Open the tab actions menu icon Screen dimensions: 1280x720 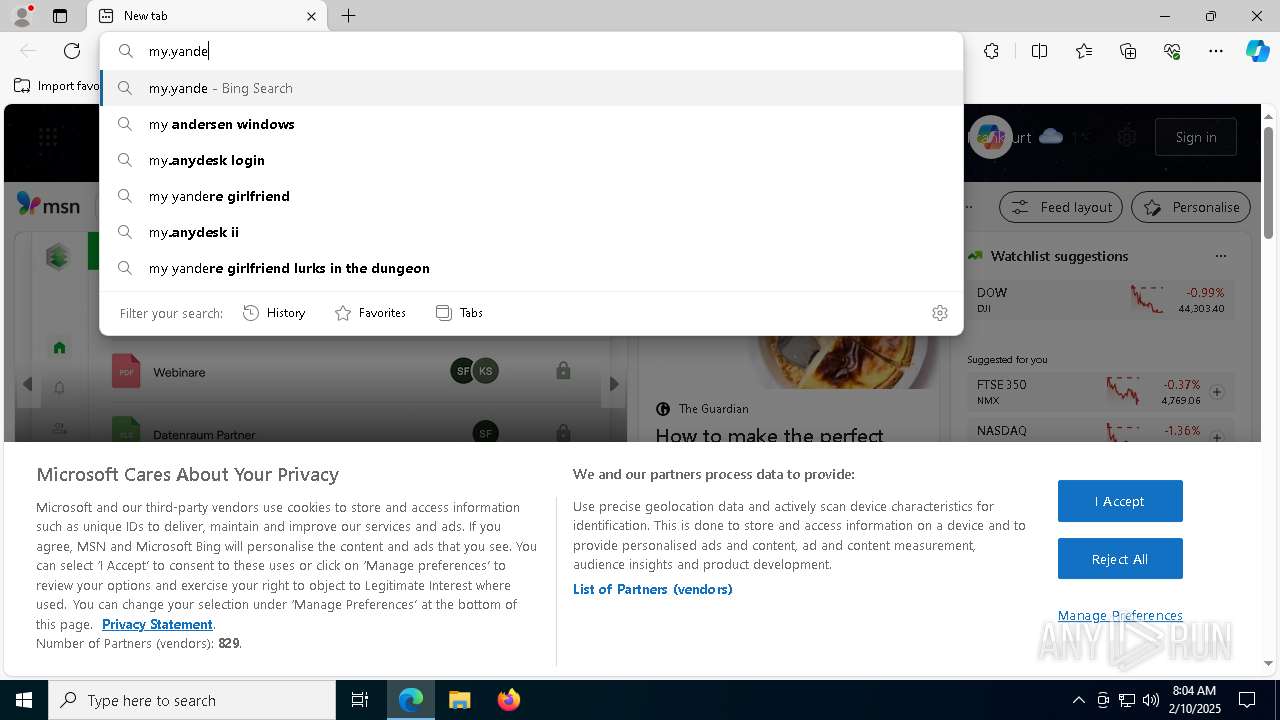point(60,16)
